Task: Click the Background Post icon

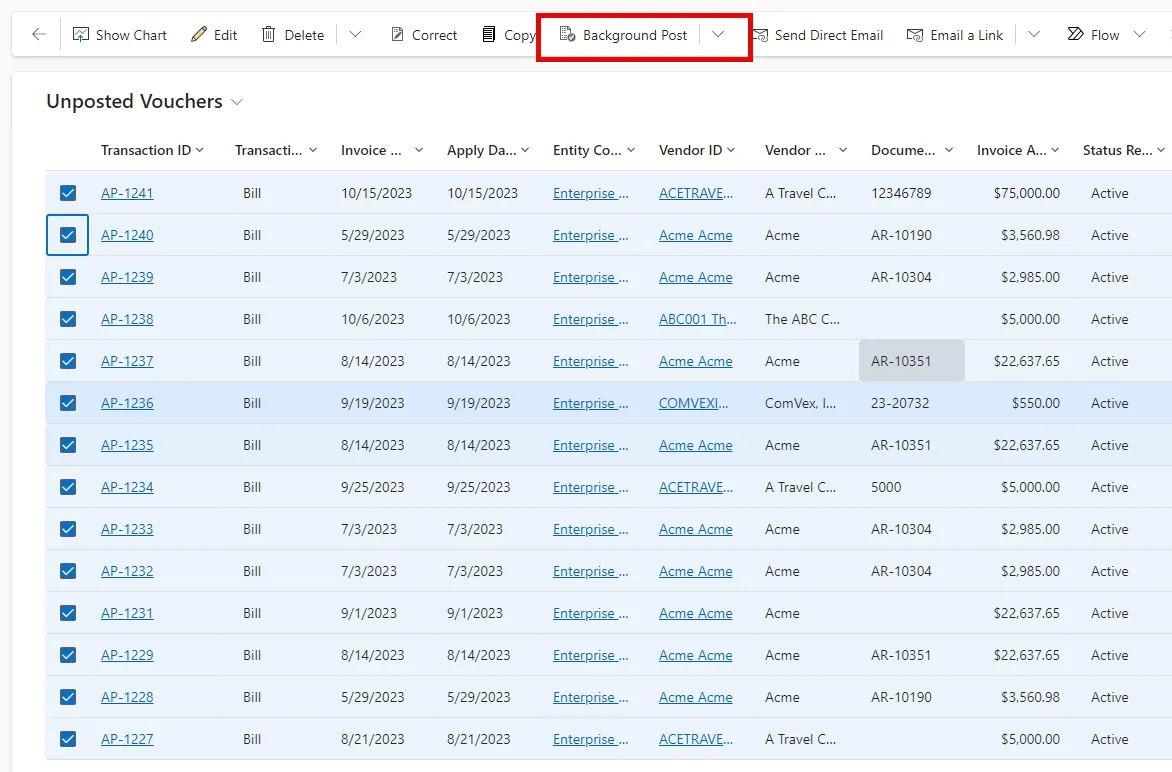Action: [567, 34]
